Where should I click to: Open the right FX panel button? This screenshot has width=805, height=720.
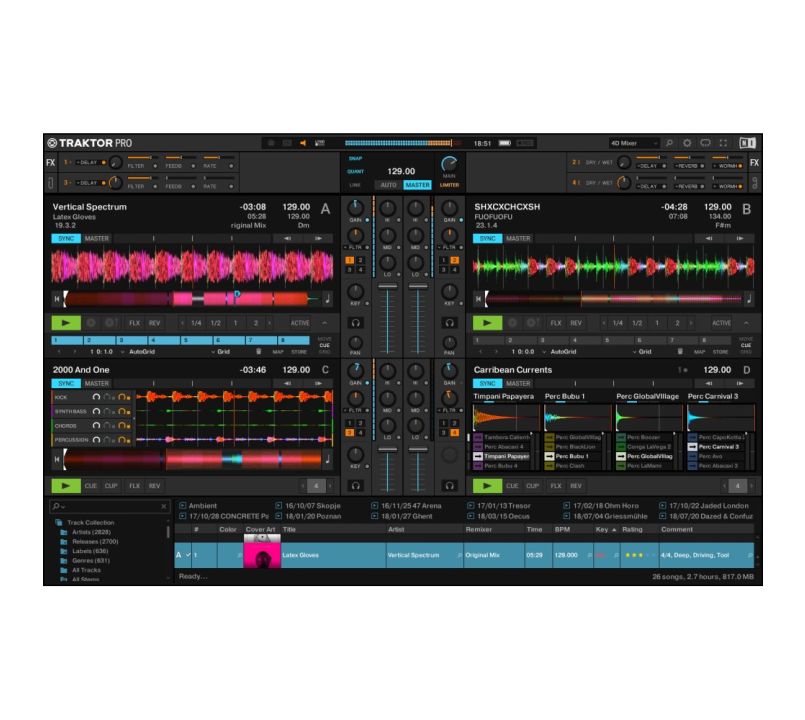(x=754, y=163)
